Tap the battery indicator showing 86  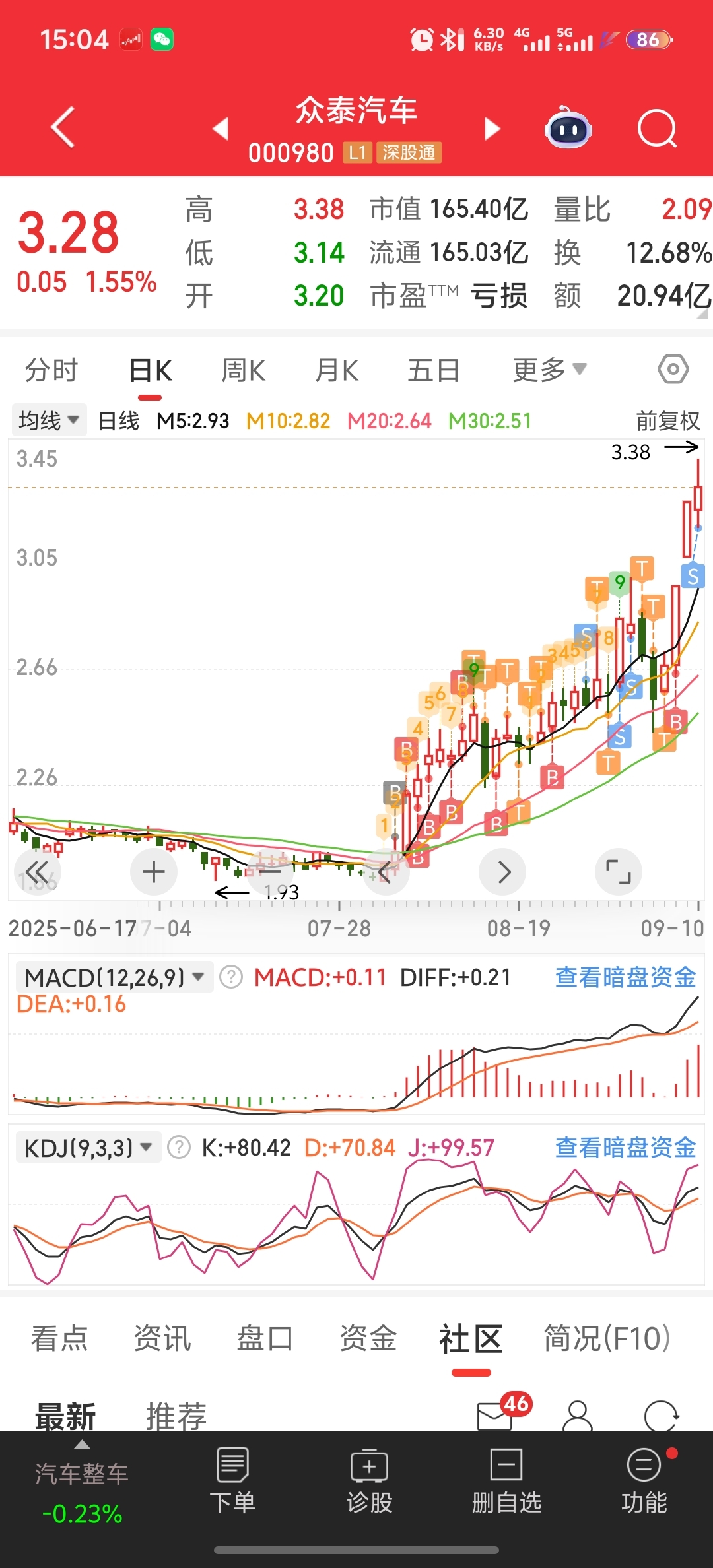[x=649, y=40]
